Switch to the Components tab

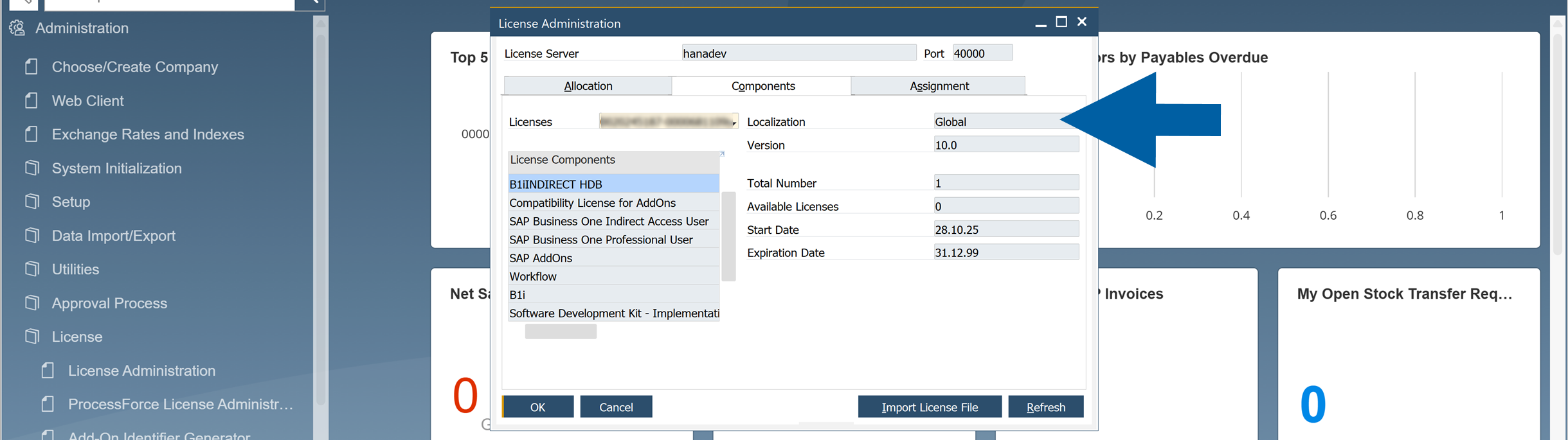click(x=762, y=85)
